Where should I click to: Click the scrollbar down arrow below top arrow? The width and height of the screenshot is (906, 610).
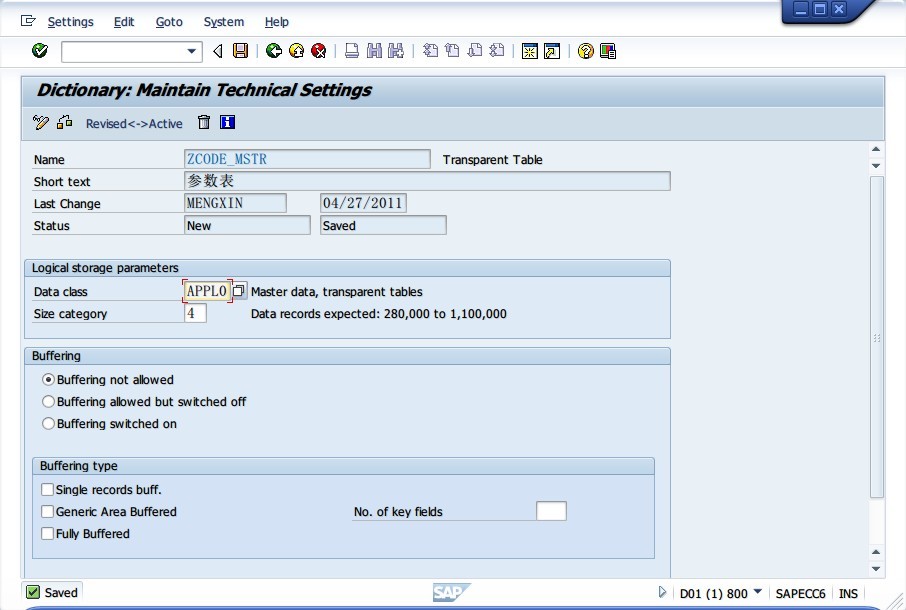click(876, 166)
